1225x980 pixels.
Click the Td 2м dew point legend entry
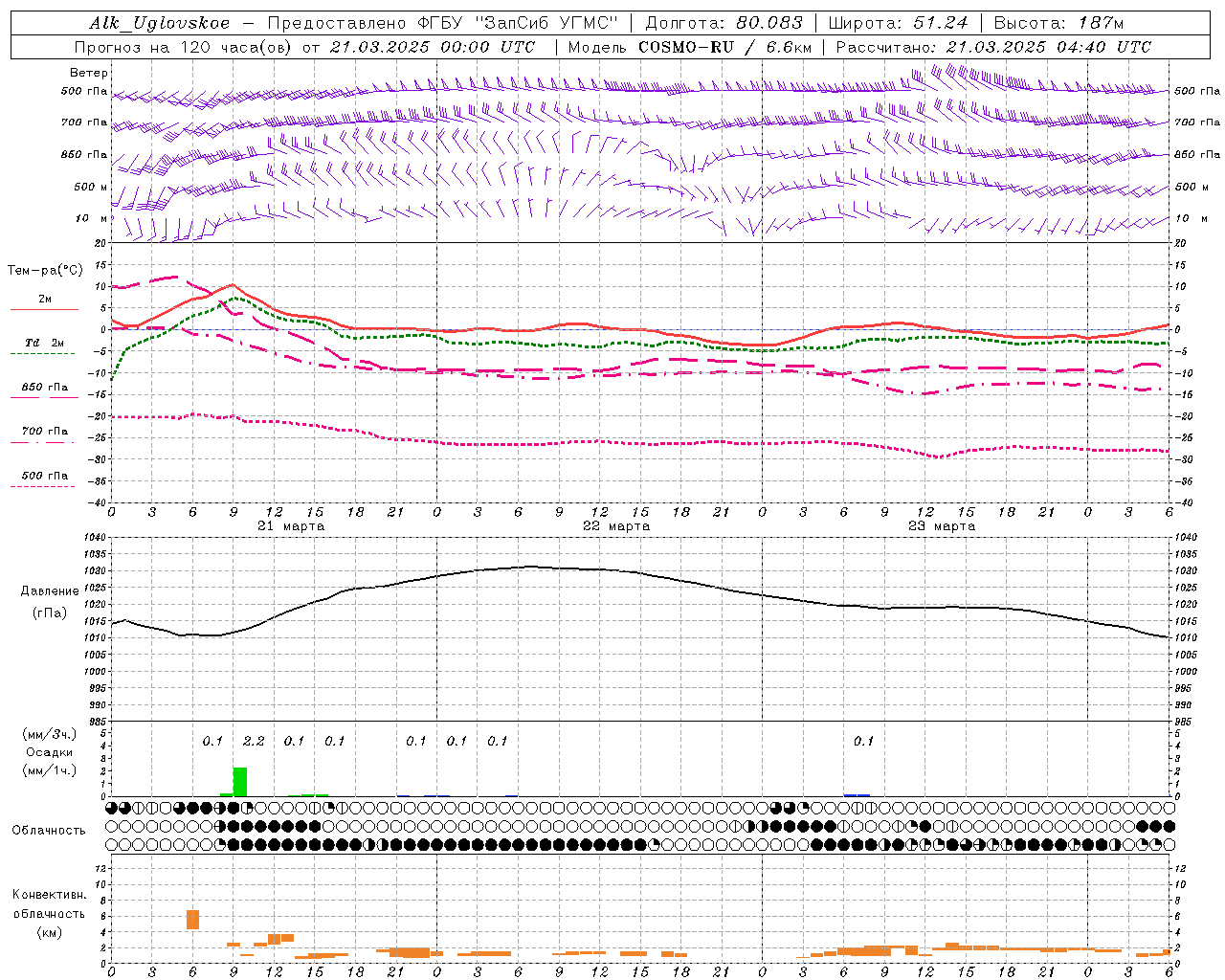tap(45, 343)
